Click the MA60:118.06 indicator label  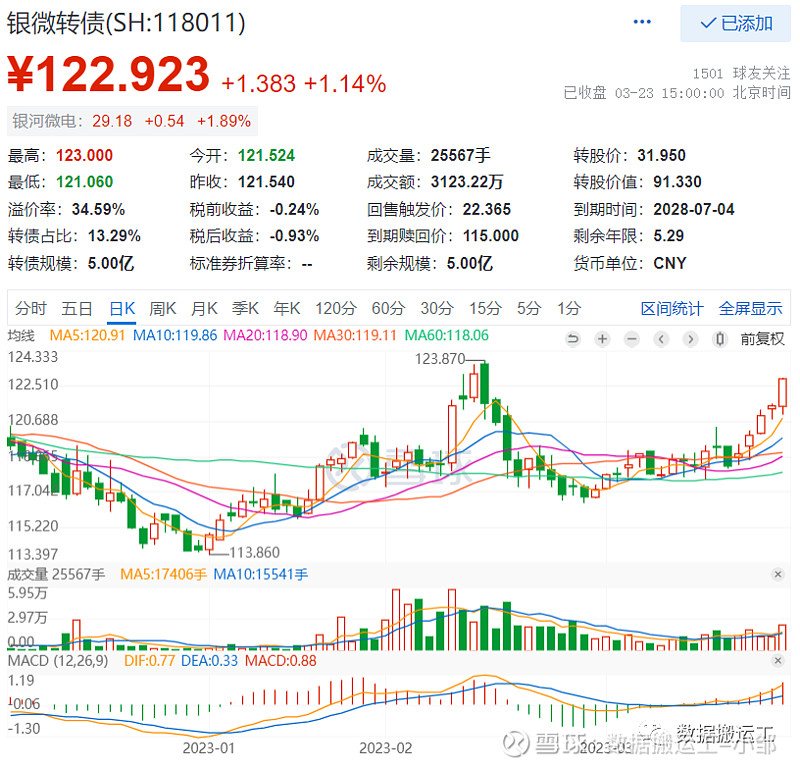click(x=447, y=336)
